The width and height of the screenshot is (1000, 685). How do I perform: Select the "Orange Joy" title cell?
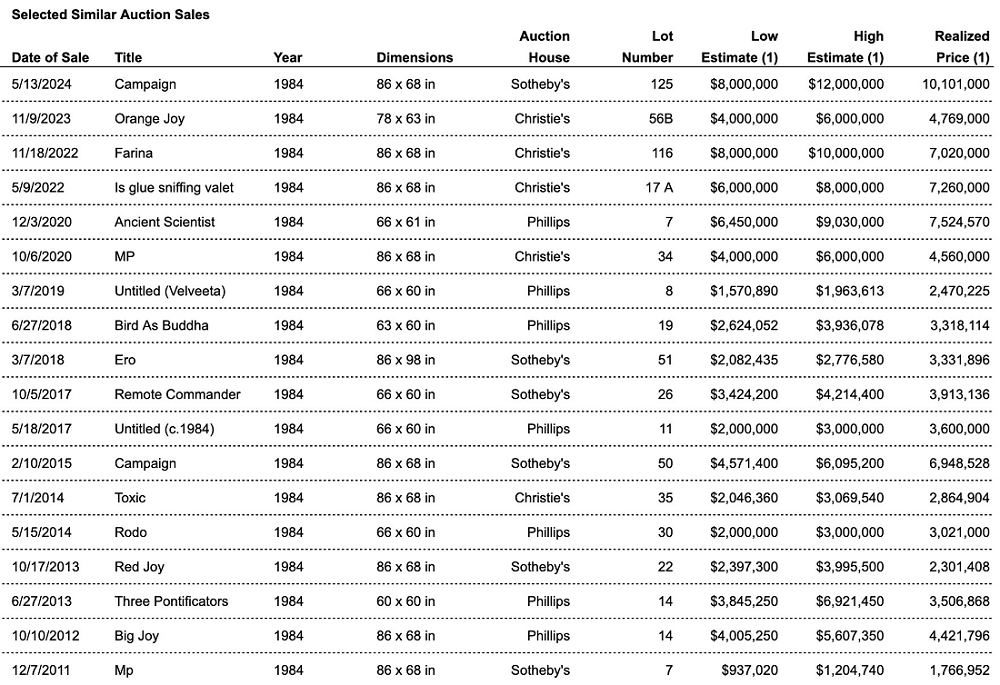150,119
